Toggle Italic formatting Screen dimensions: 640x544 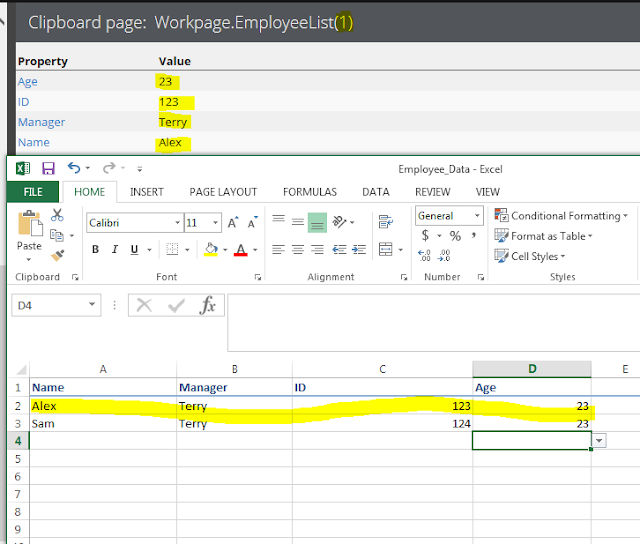click(115, 249)
